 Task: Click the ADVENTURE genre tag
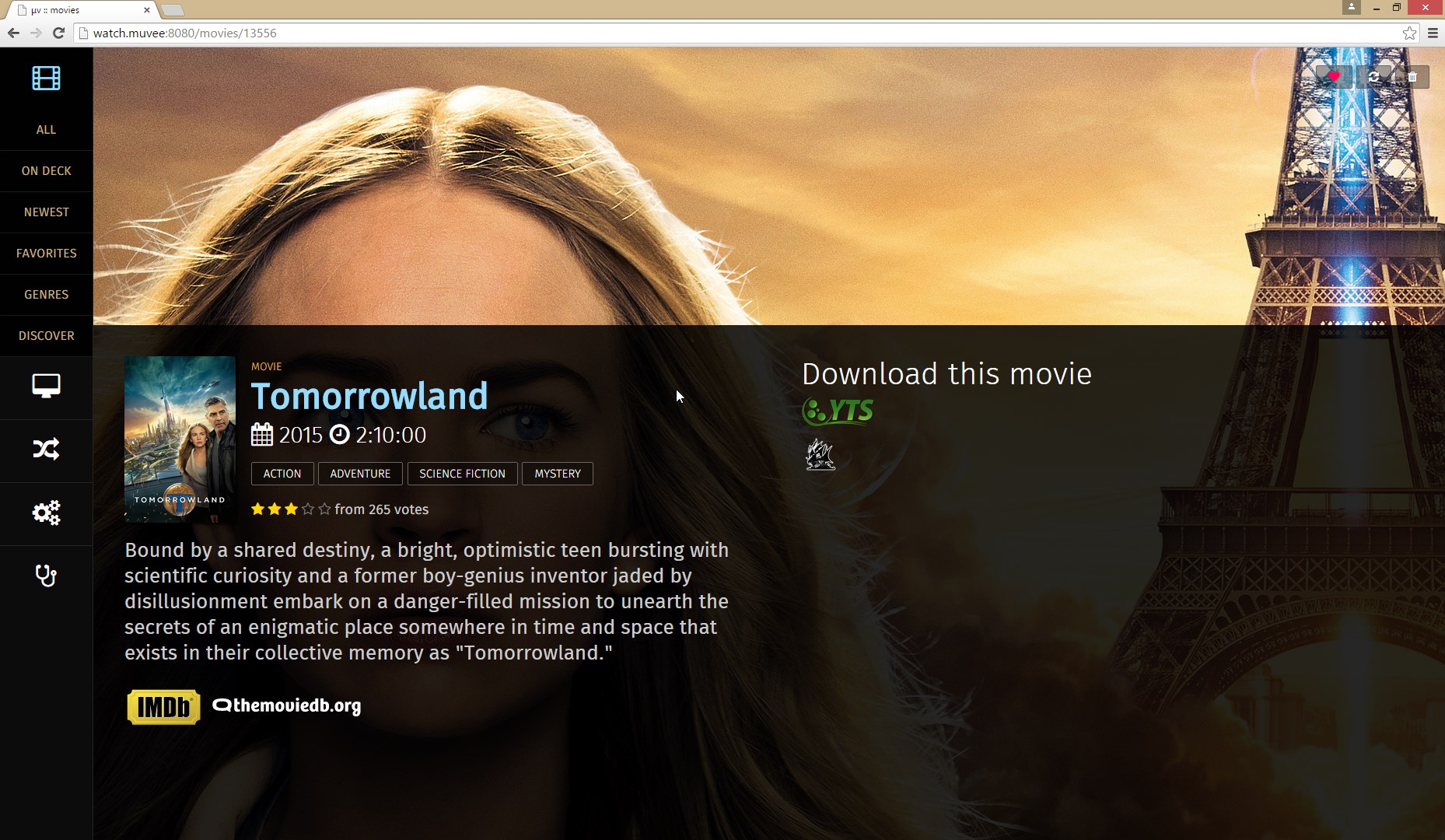[360, 474]
